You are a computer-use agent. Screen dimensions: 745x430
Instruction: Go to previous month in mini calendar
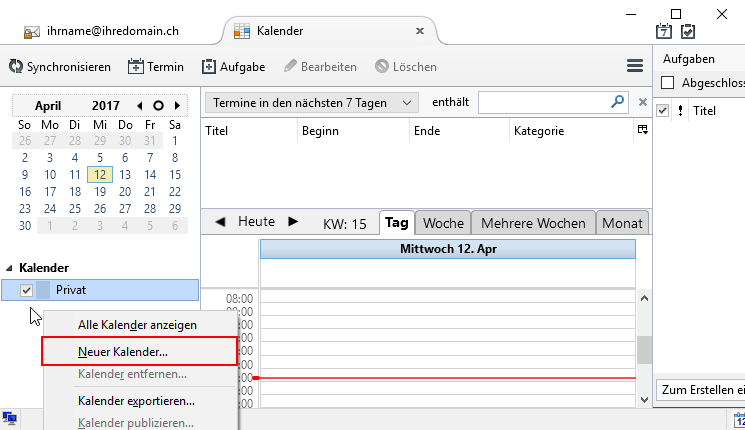coord(139,105)
